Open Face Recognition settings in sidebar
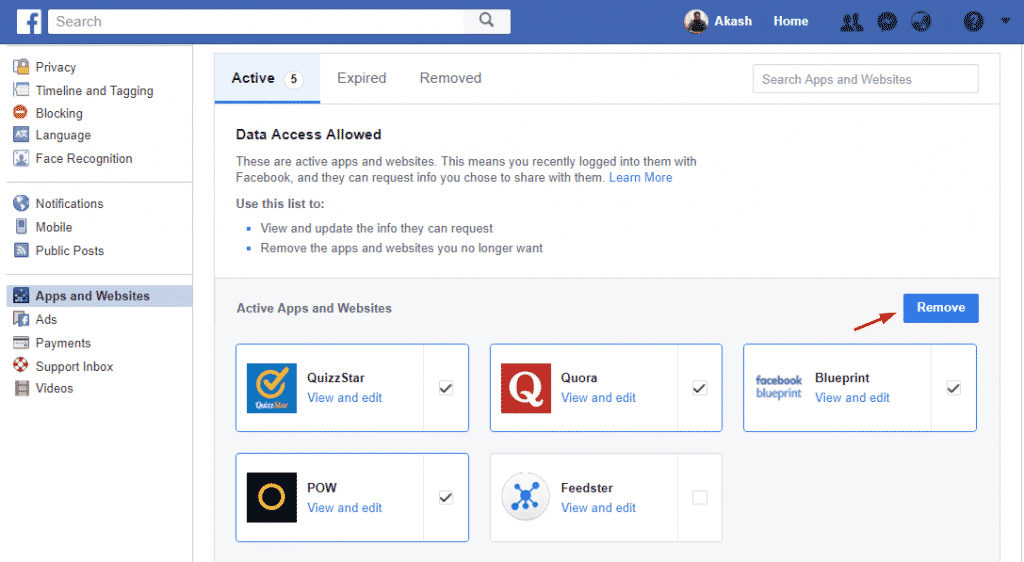The image size is (1024, 562). pos(83,158)
